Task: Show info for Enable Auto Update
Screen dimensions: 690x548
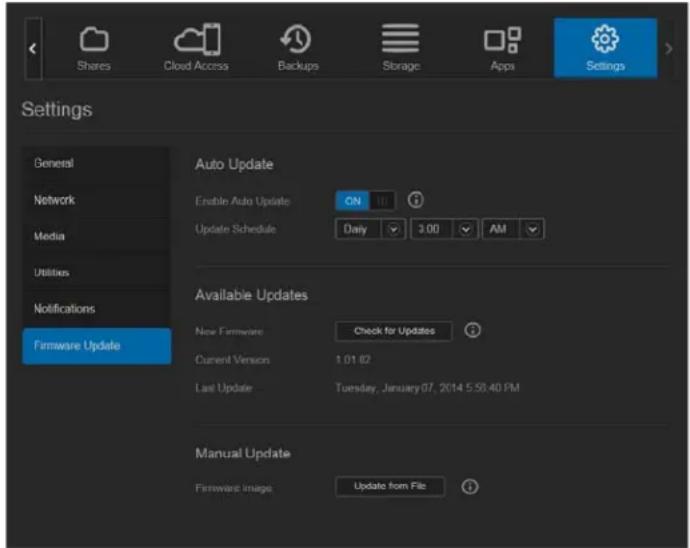Action: pyautogui.click(x=415, y=200)
